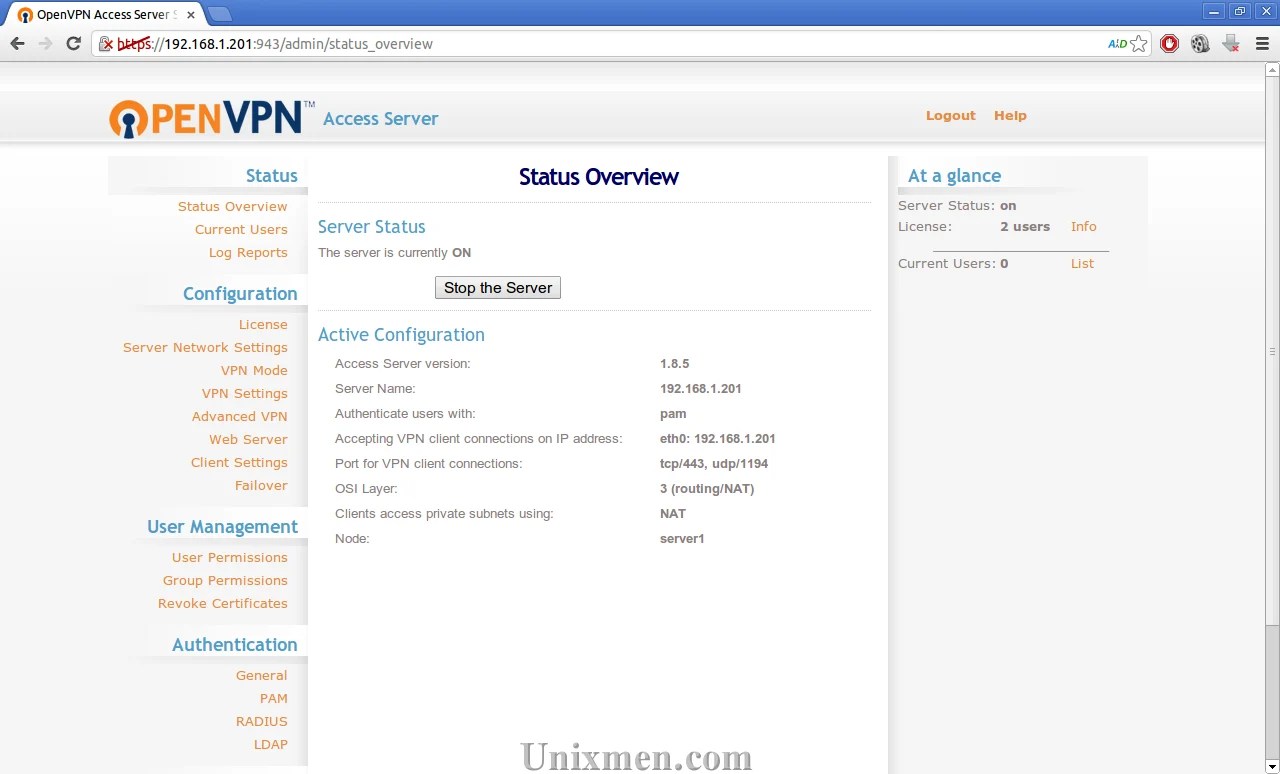Open Server Network Settings configuration
The height and width of the screenshot is (774, 1280).
tap(205, 347)
